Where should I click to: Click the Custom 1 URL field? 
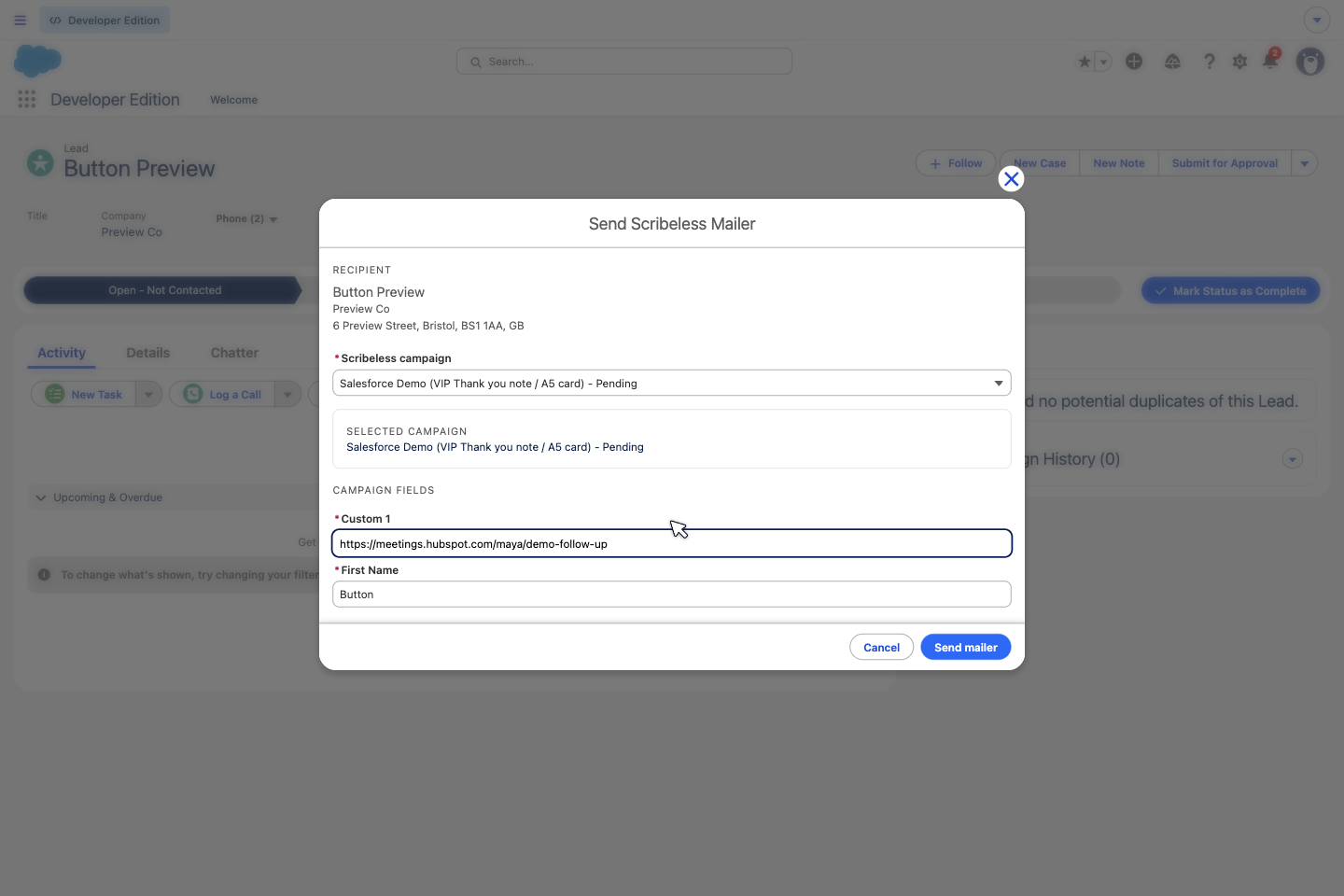point(672,543)
